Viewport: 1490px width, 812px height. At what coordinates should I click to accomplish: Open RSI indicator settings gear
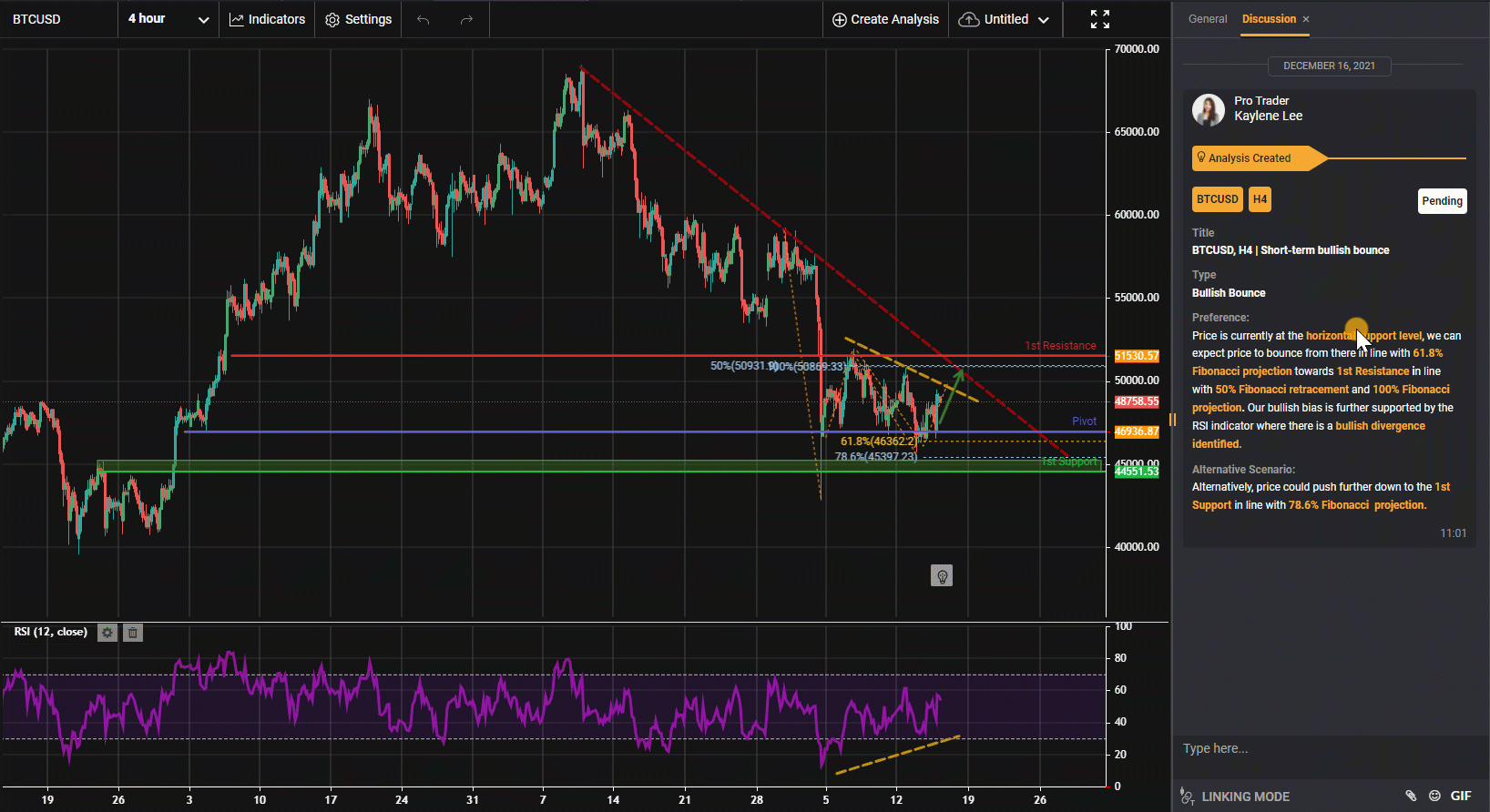click(107, 633)
